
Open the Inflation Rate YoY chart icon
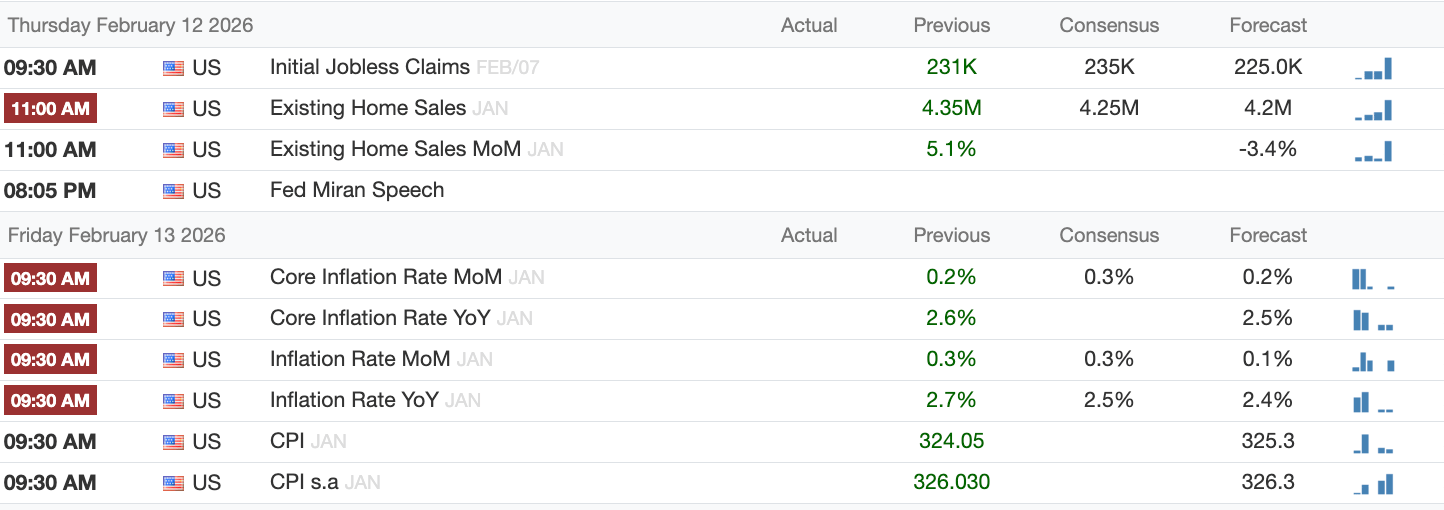(x=1372, y=402)
